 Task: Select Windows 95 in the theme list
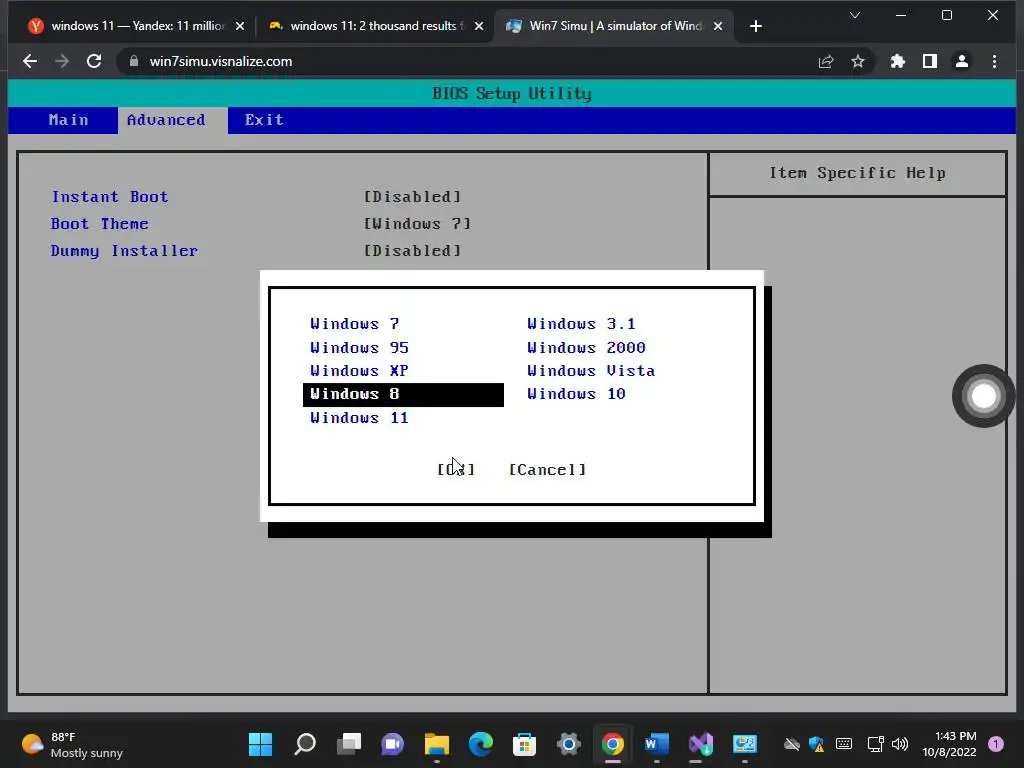pyautogui.click(x=359, y=347)
